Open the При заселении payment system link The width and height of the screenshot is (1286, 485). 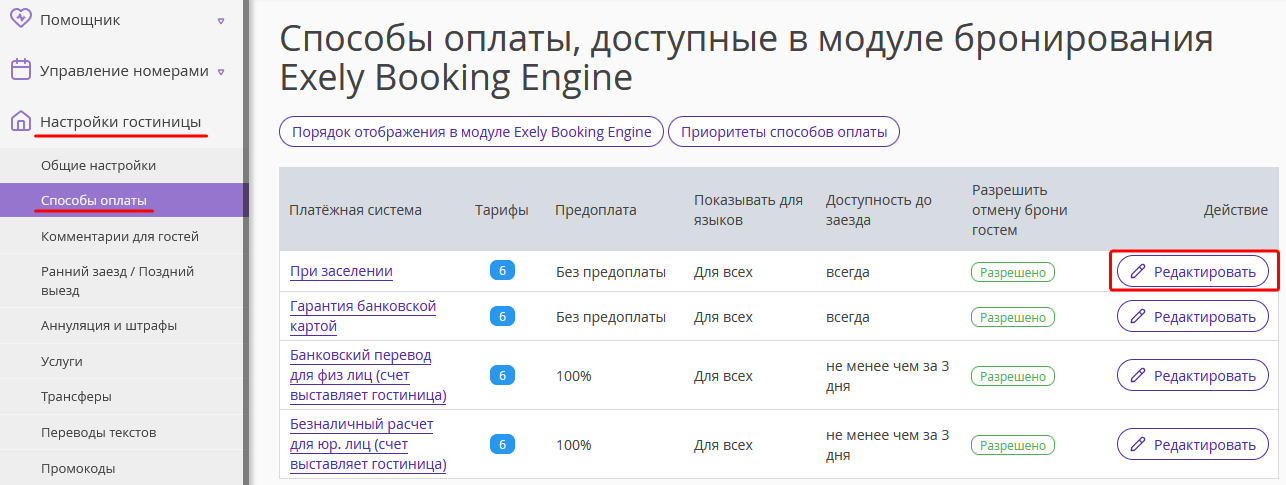(x=341, y=271)
